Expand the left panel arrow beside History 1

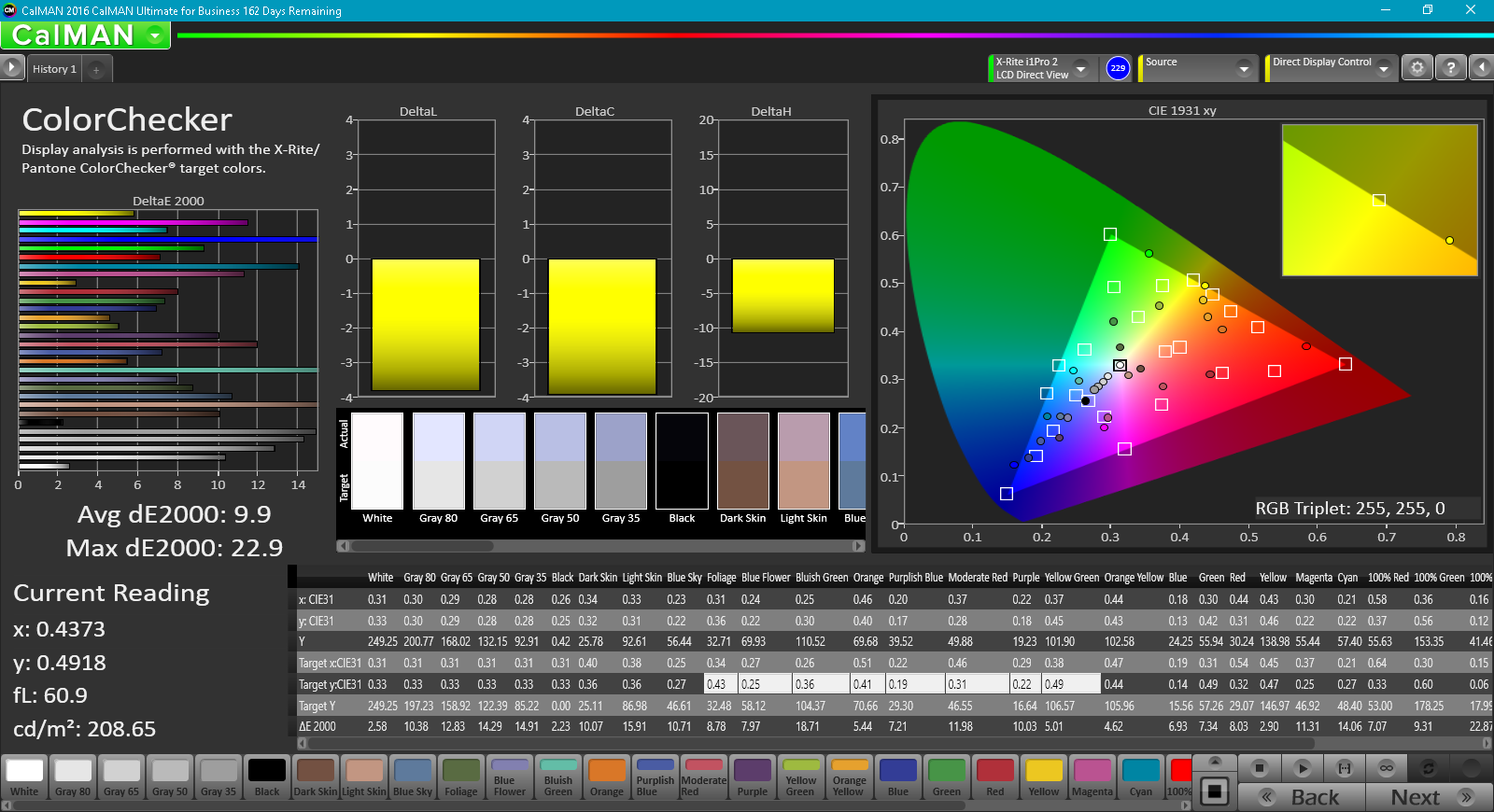pyautogui.click(x=12, y=68)
